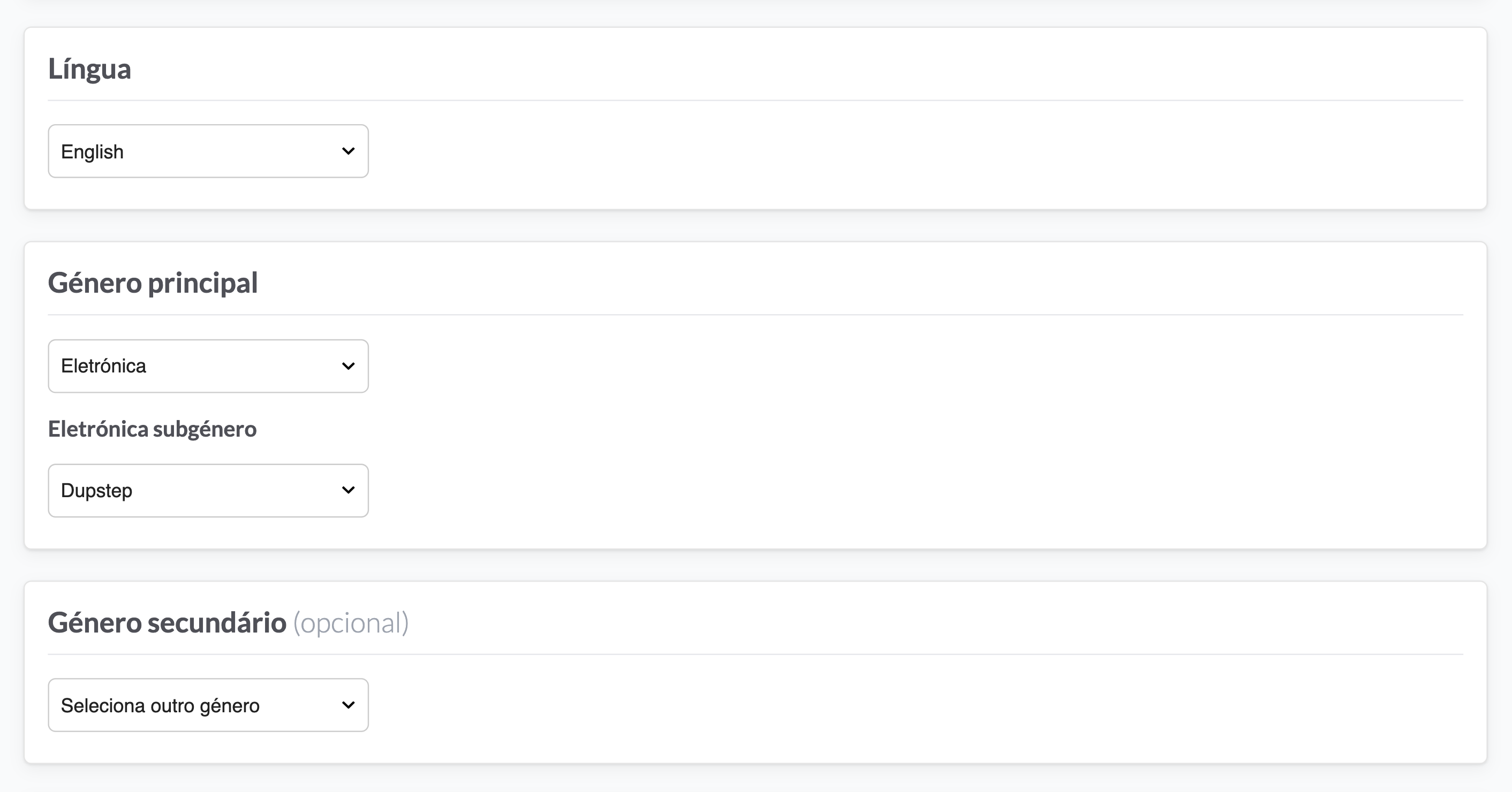1512x792 pixels.
Task: Open the English language dropdown
Action: click(x=208, y=151)
